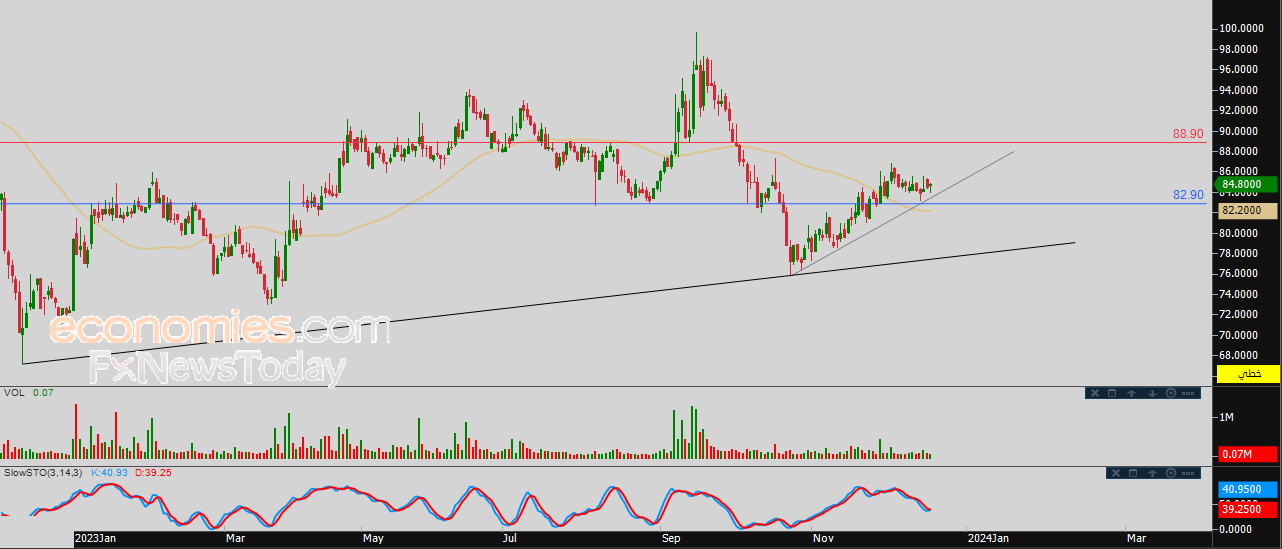Image resolution: width=1282 pixels, height=549 pixels.
Task: Move the VOL panel up
Action: (x=1131, y=393)
